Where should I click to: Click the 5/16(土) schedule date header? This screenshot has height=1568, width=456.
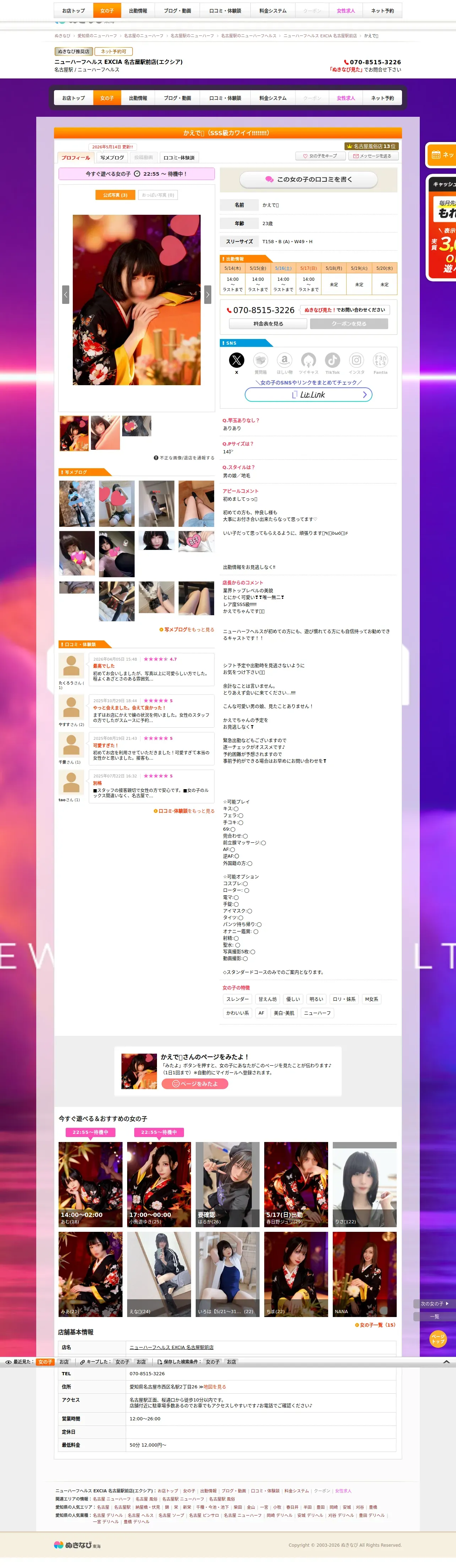coord(283,268)
